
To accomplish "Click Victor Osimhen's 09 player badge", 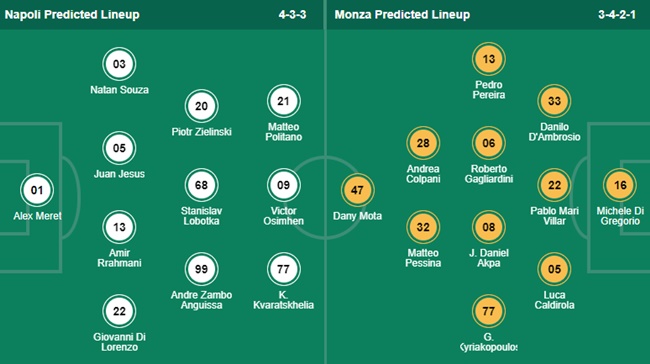I will coord(284,185).
